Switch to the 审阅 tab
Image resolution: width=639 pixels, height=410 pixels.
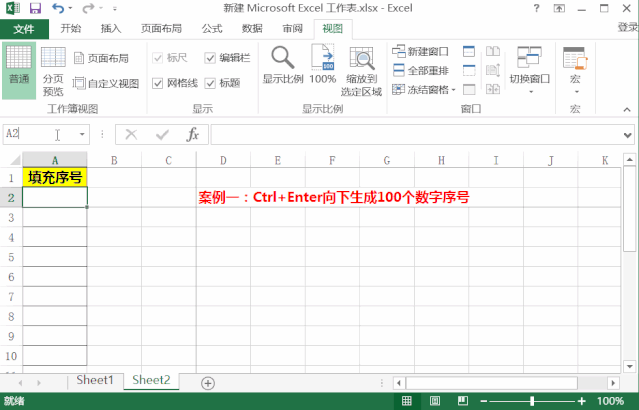pos(293,29)
